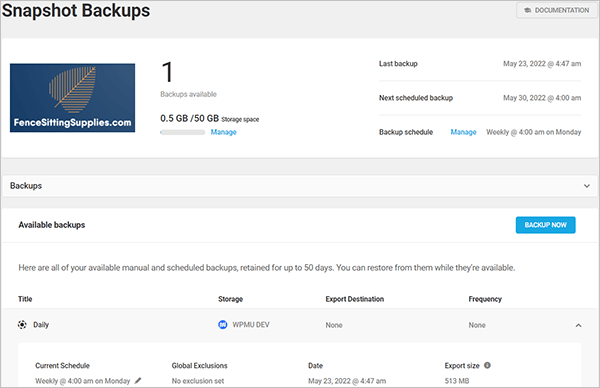Click the Export Destination column header
This screenshot has width=600, height=388.
(355, 299)
